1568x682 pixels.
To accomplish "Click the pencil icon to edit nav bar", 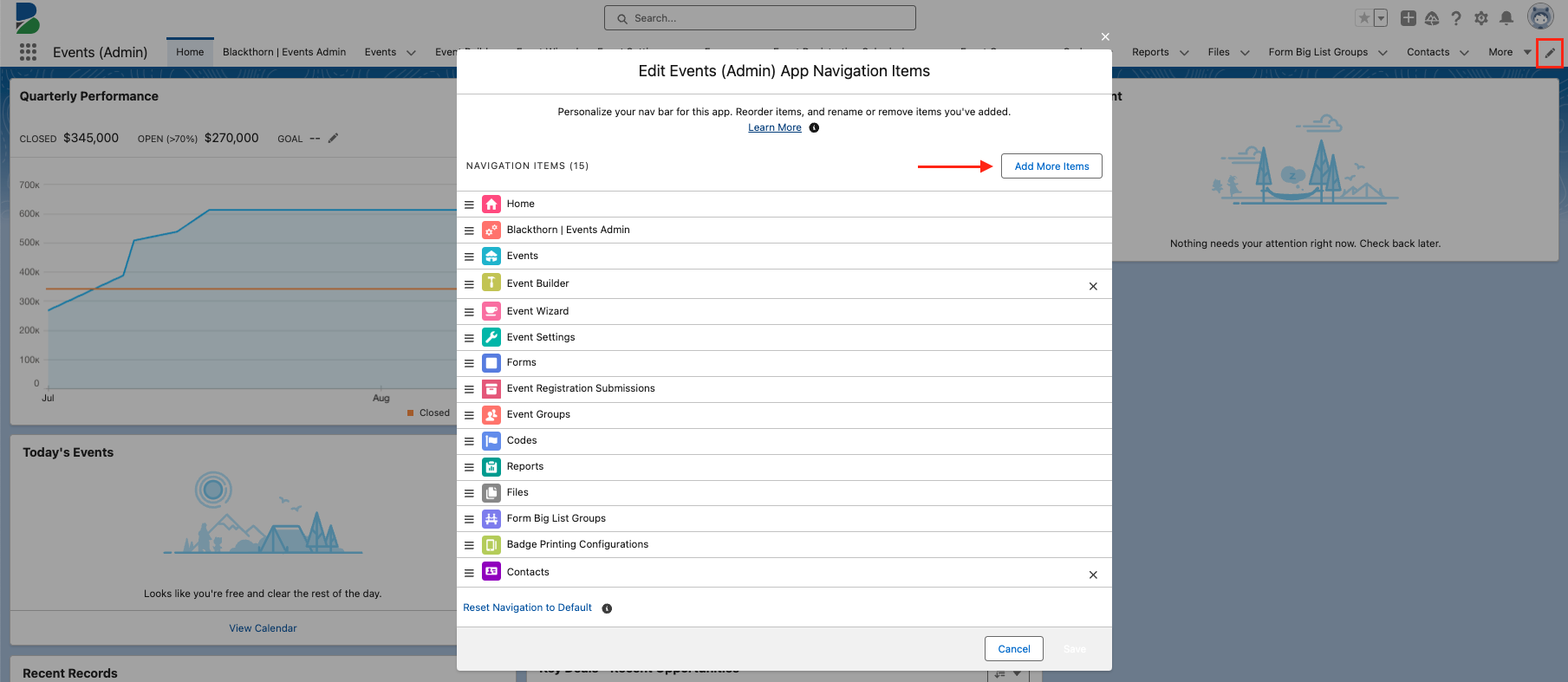I will 1550,53.
